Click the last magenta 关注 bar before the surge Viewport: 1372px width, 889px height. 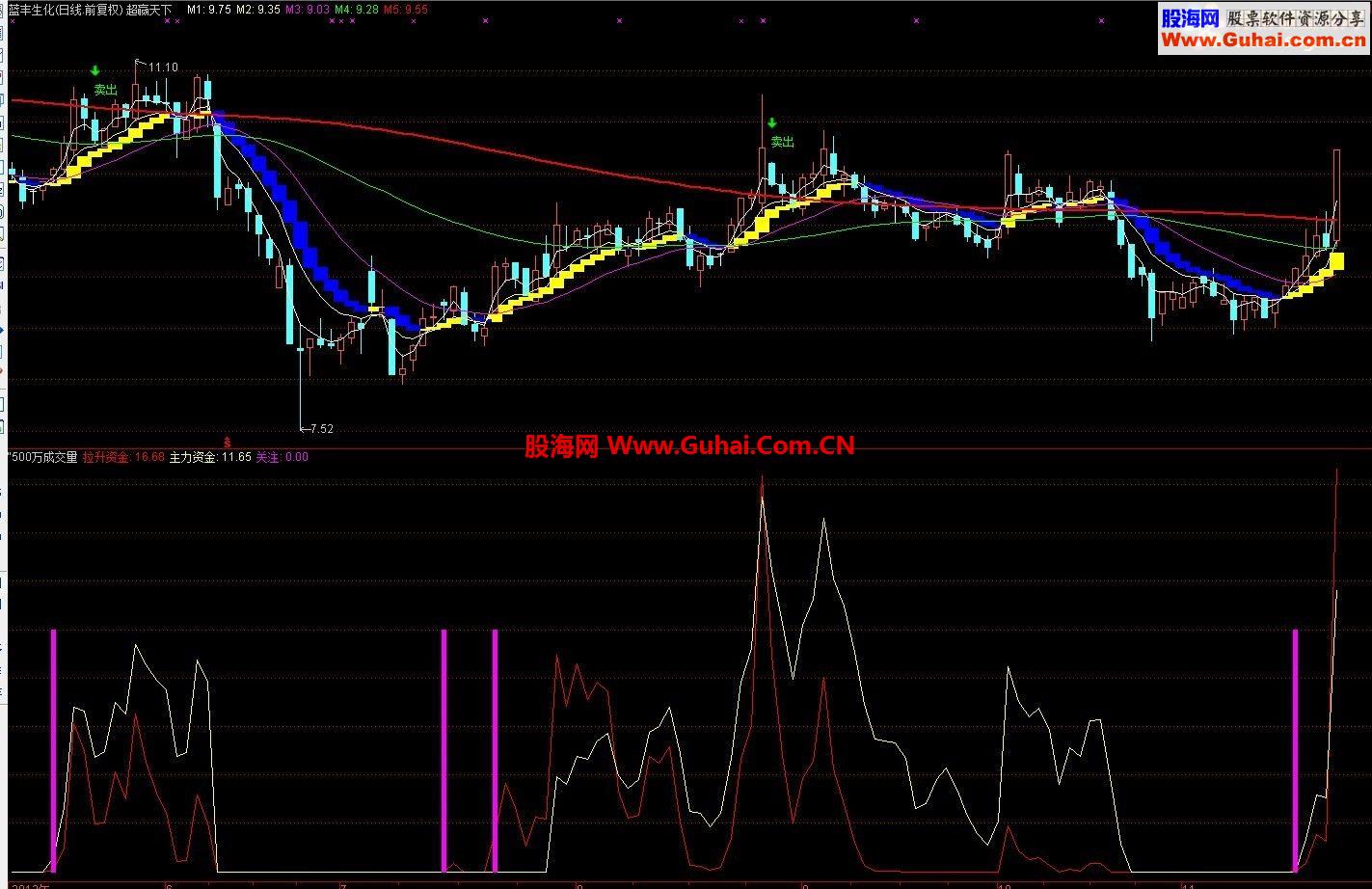[1295, 750]
